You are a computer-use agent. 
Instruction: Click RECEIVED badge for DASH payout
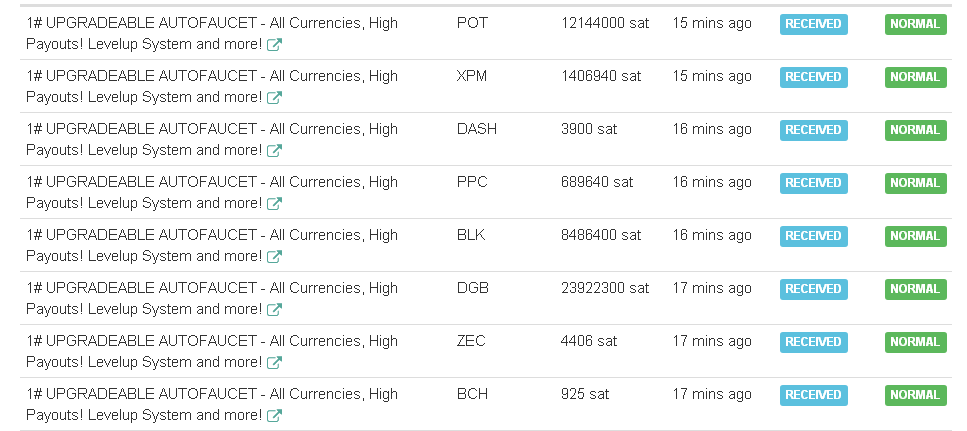pos(813,130)
